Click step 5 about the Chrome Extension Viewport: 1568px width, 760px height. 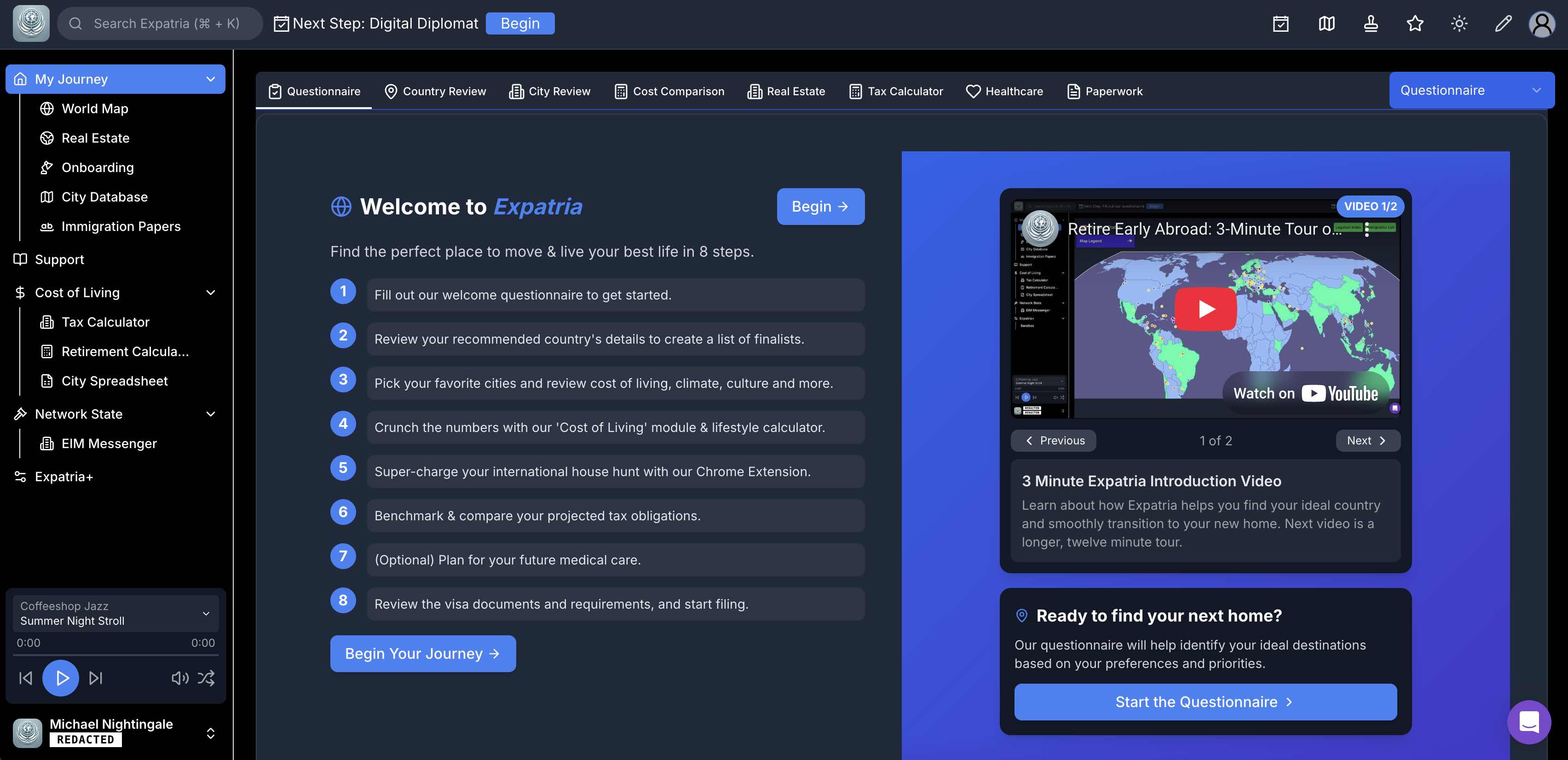point(616,472)
